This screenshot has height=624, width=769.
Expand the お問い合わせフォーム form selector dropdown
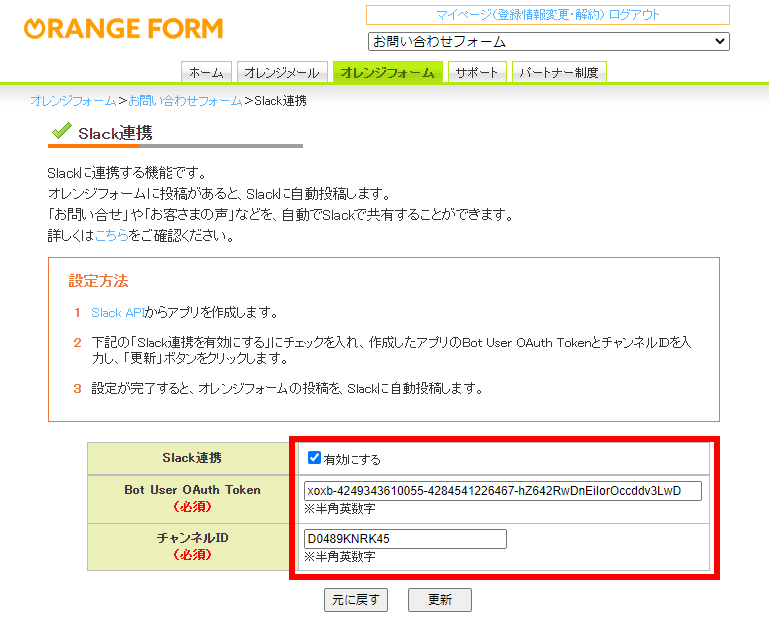(x=548, y=42)
